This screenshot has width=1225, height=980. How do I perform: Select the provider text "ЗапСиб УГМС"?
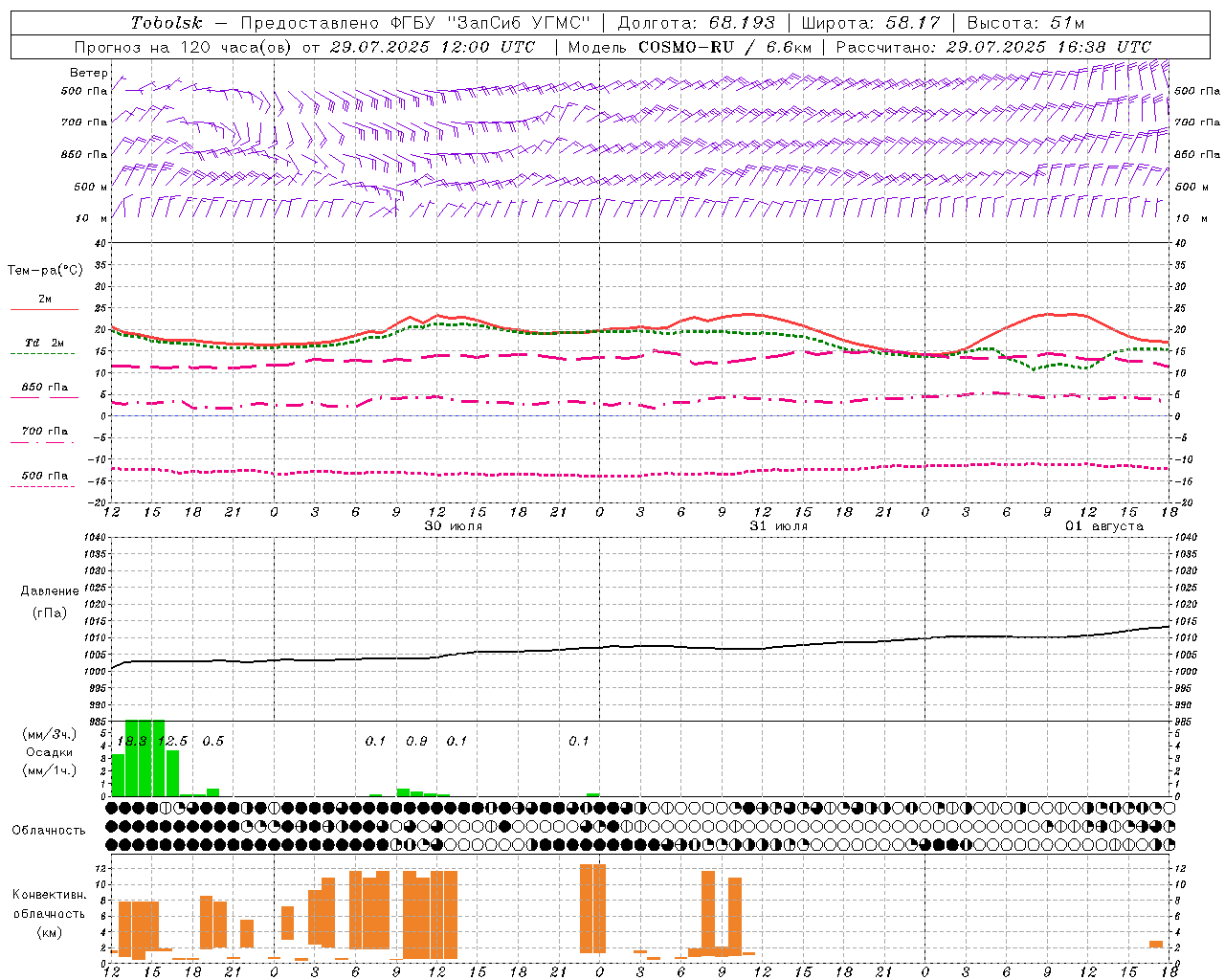(x=520, y=23)
